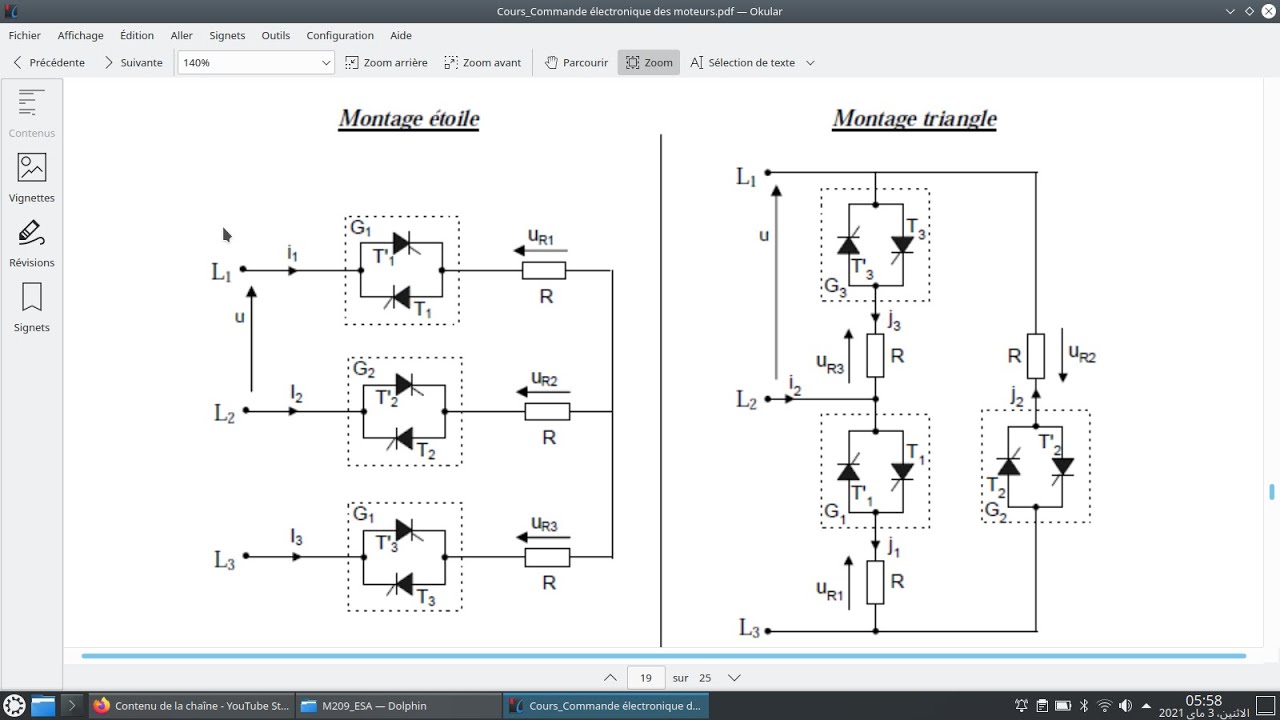Open the Révisions annotations panel
This screenshot has height=720, width=1280.
32,243
